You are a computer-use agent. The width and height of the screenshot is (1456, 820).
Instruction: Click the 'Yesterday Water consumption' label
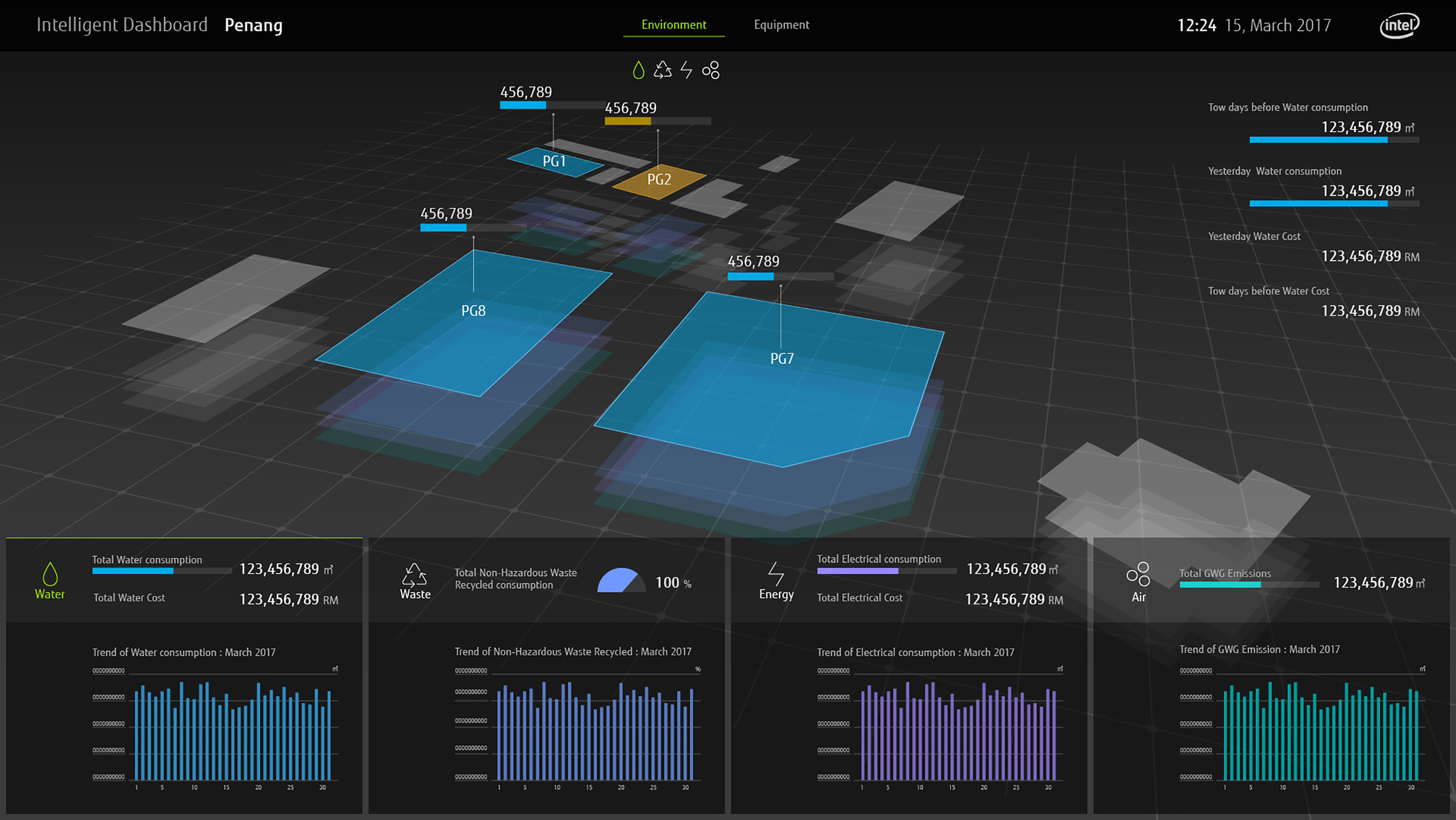point(1275,171)
